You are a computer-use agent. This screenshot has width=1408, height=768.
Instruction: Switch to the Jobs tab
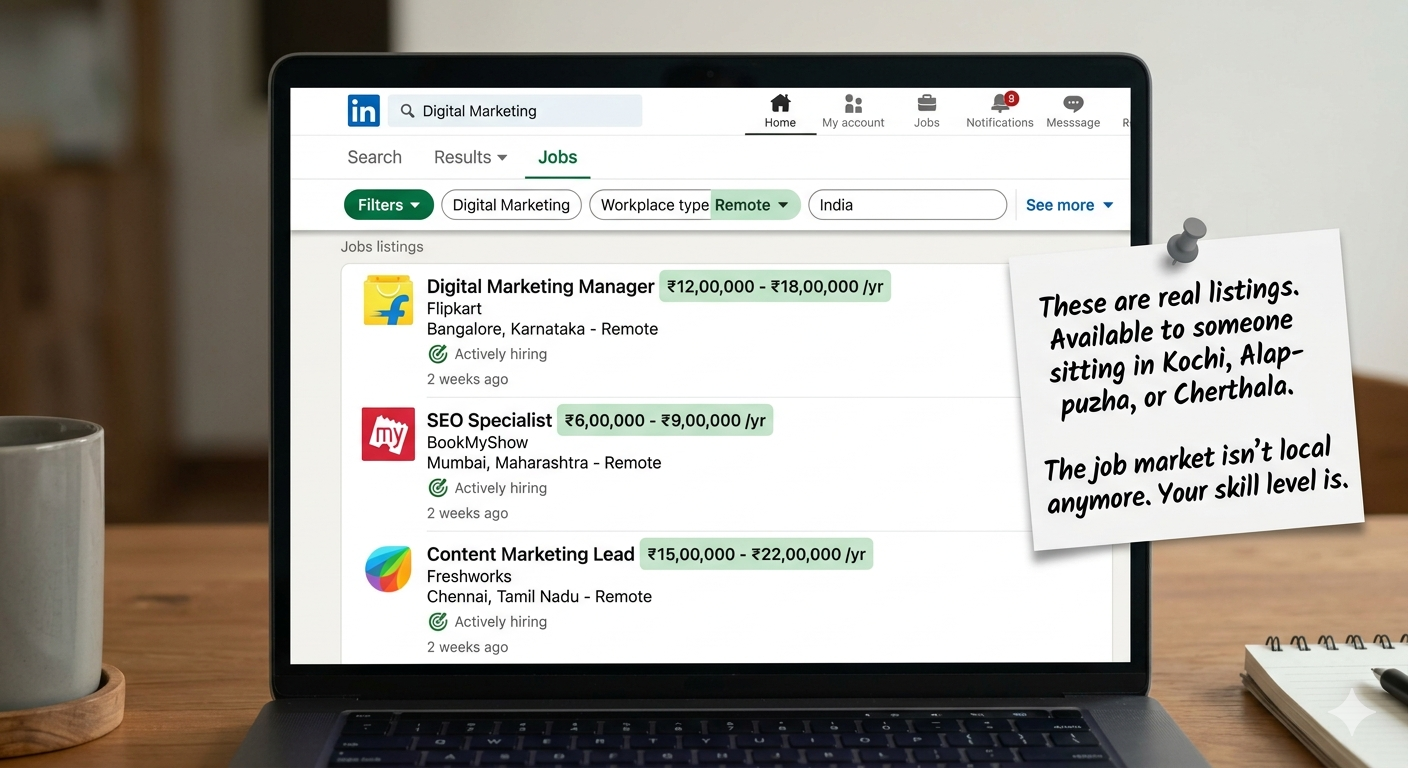pos(557,157)
